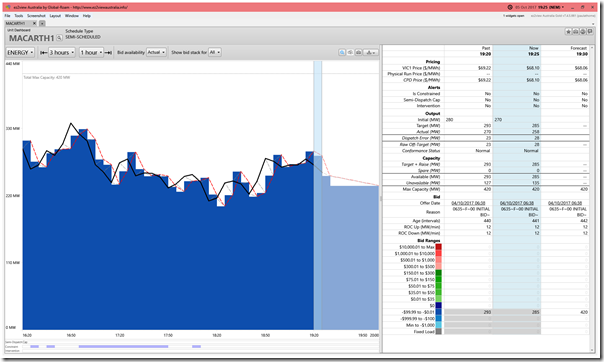Click the Past 19:20 column header
Screen dimensions: 604x362
click(x=468, y=51)
